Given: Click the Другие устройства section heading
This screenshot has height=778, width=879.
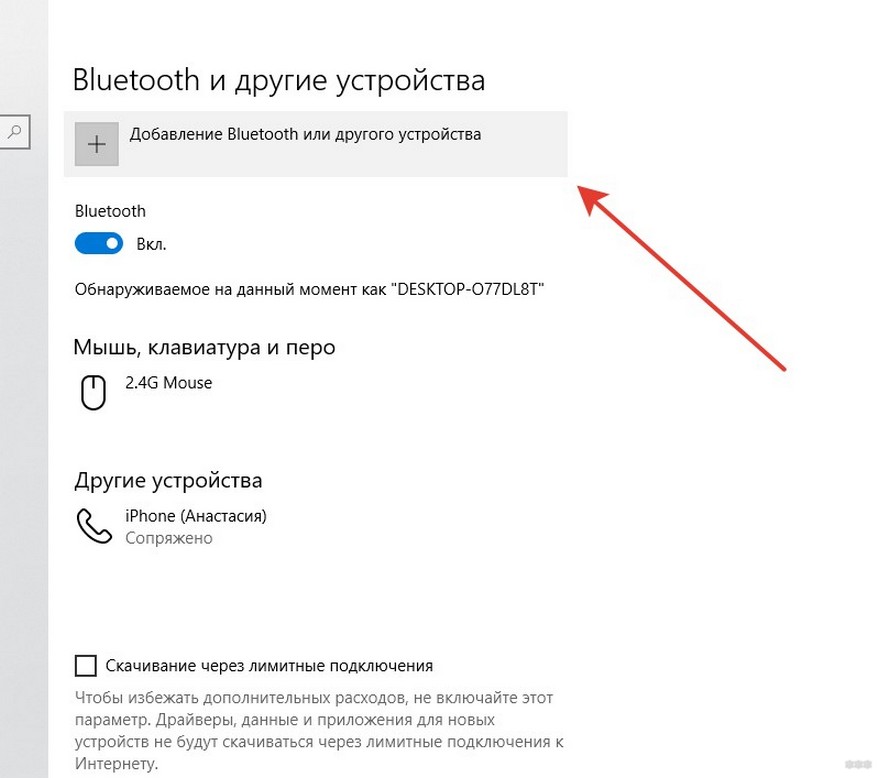Looking at the screenshot, I should pos(168,481).
